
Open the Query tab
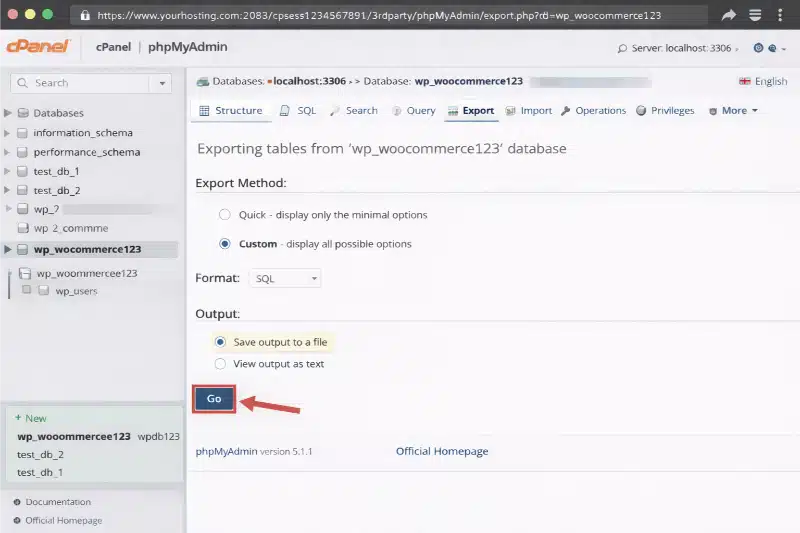point(414,111)
